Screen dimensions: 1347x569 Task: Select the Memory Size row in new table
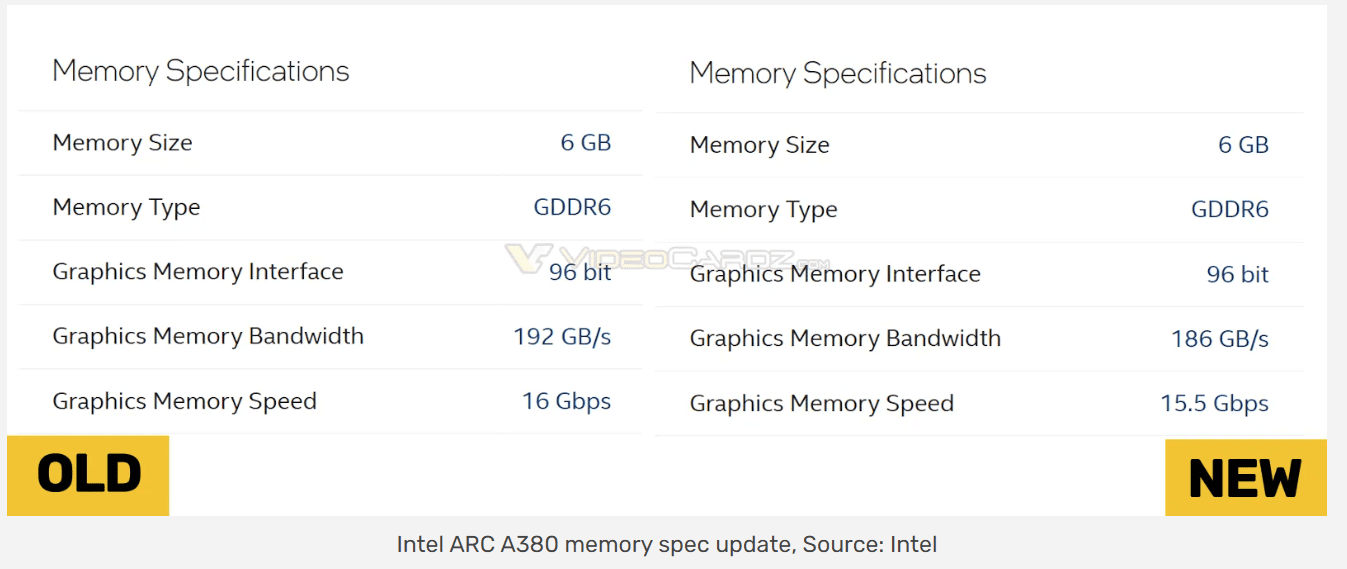pyautogui.click(x=980, y=145)
